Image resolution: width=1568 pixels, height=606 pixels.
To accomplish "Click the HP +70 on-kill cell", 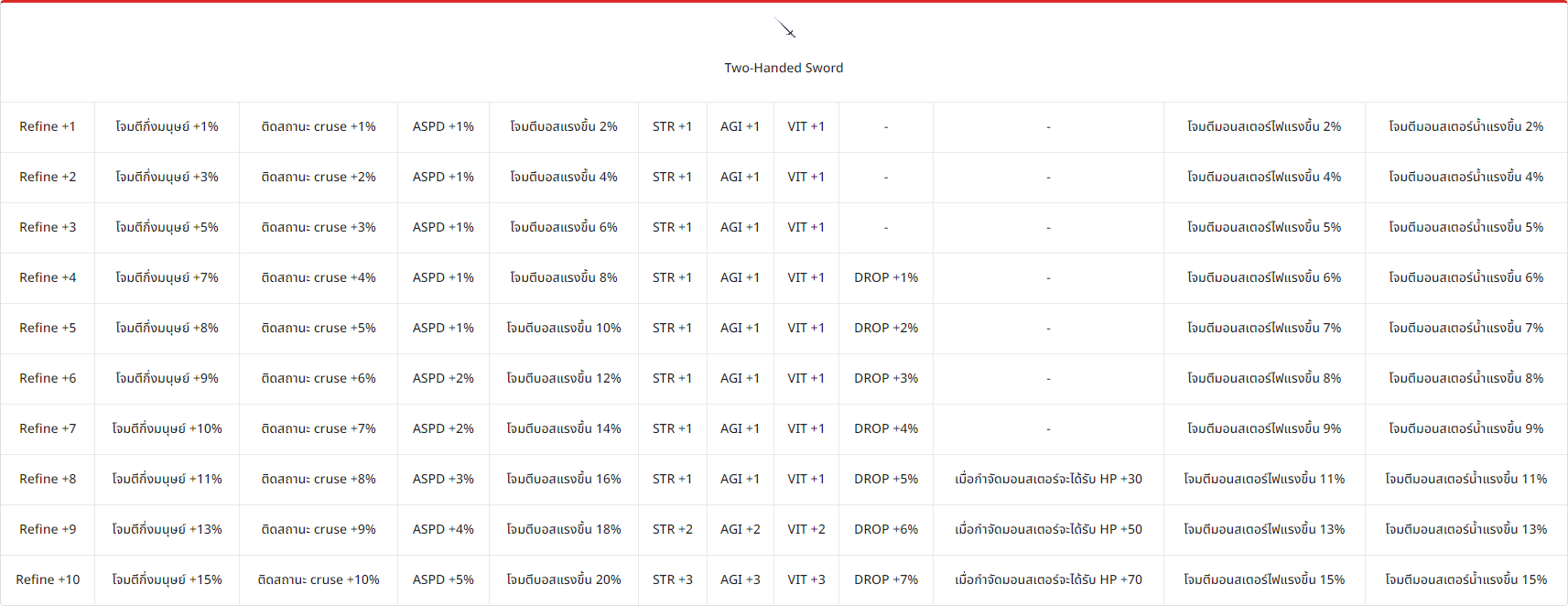I will pos(1048,579).
